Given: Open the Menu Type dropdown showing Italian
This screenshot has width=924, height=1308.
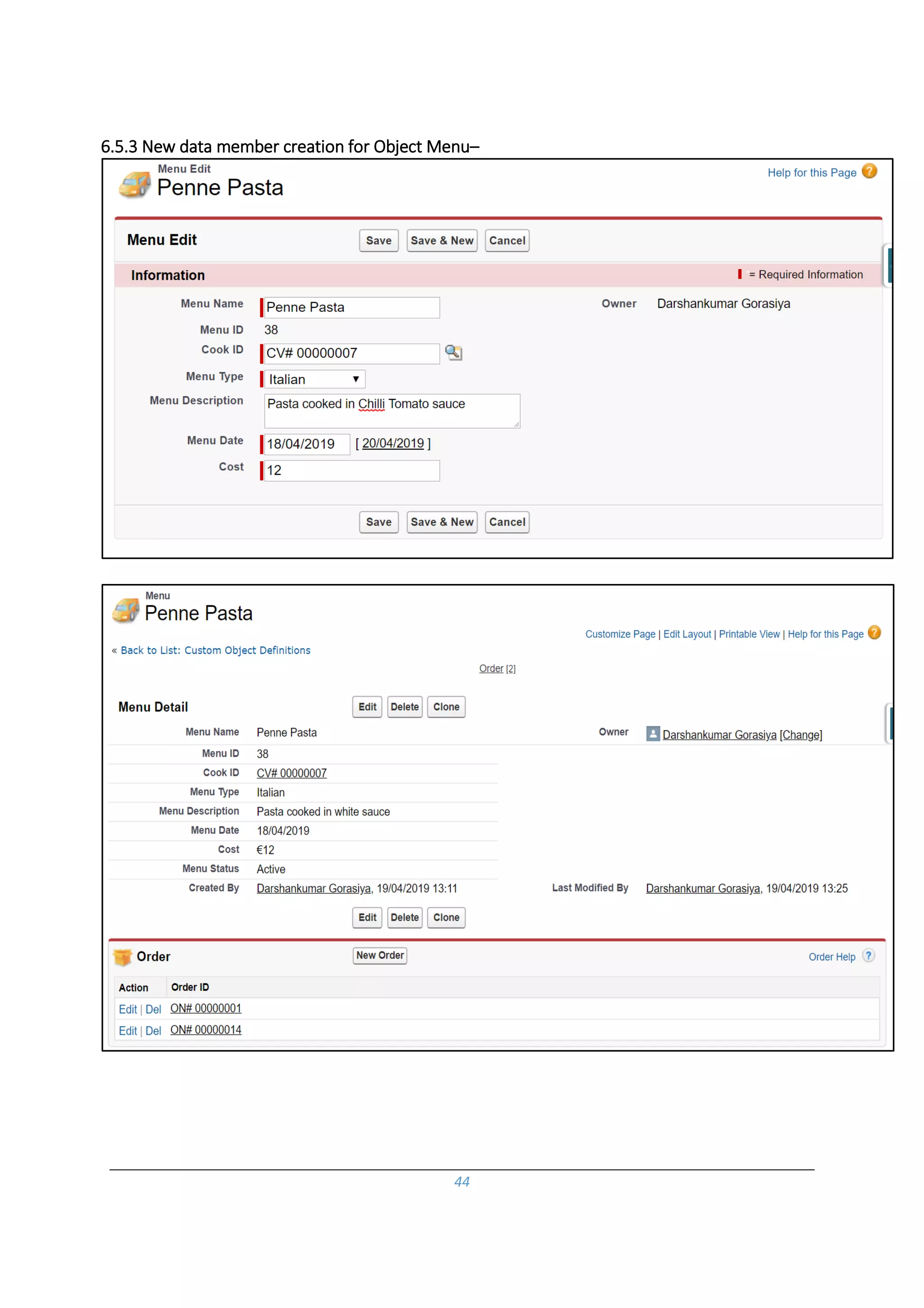Looking at the screenshot, I should point(314,380).
